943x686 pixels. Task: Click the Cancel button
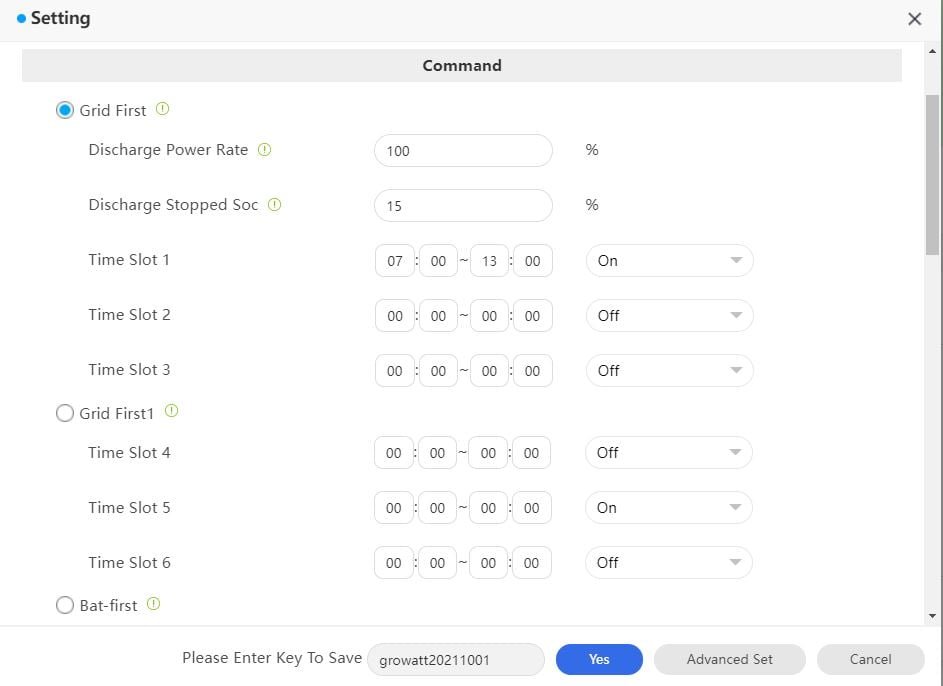tap(870, 659)
